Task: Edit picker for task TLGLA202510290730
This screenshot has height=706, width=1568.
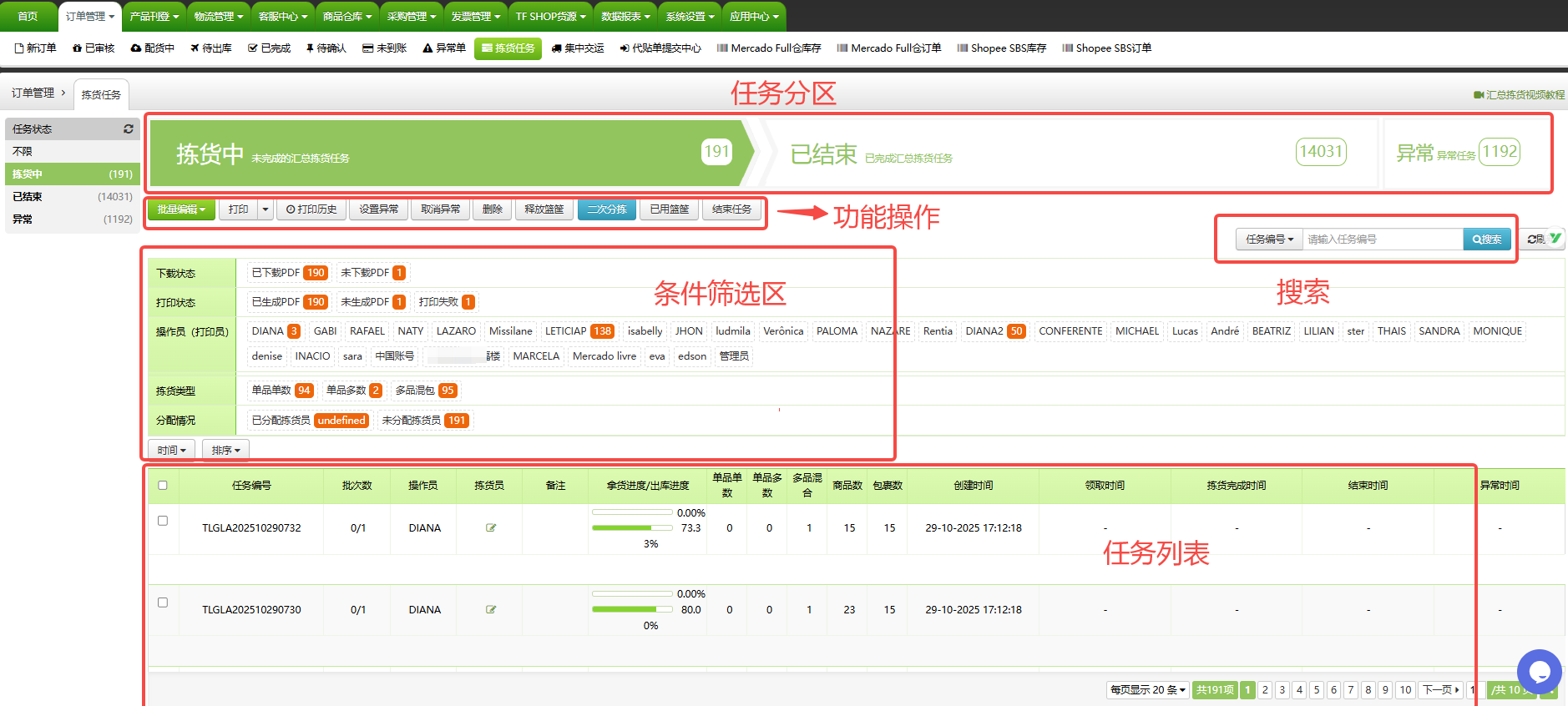Action: tap(491, 609)
